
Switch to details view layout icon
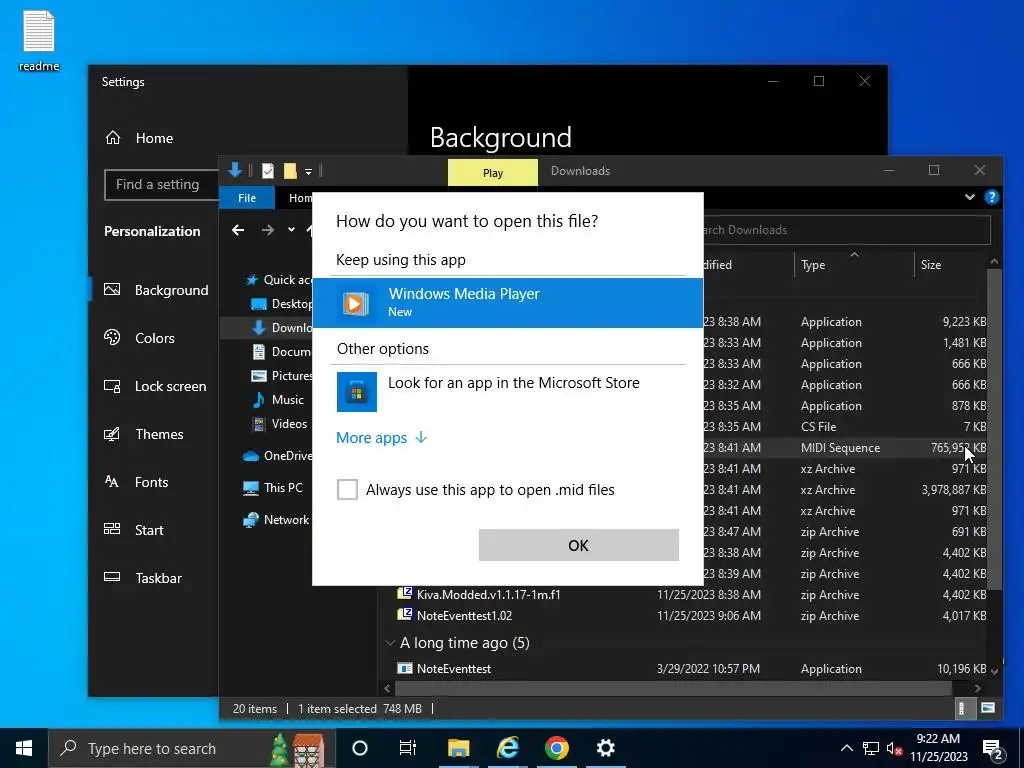[961, 708]
